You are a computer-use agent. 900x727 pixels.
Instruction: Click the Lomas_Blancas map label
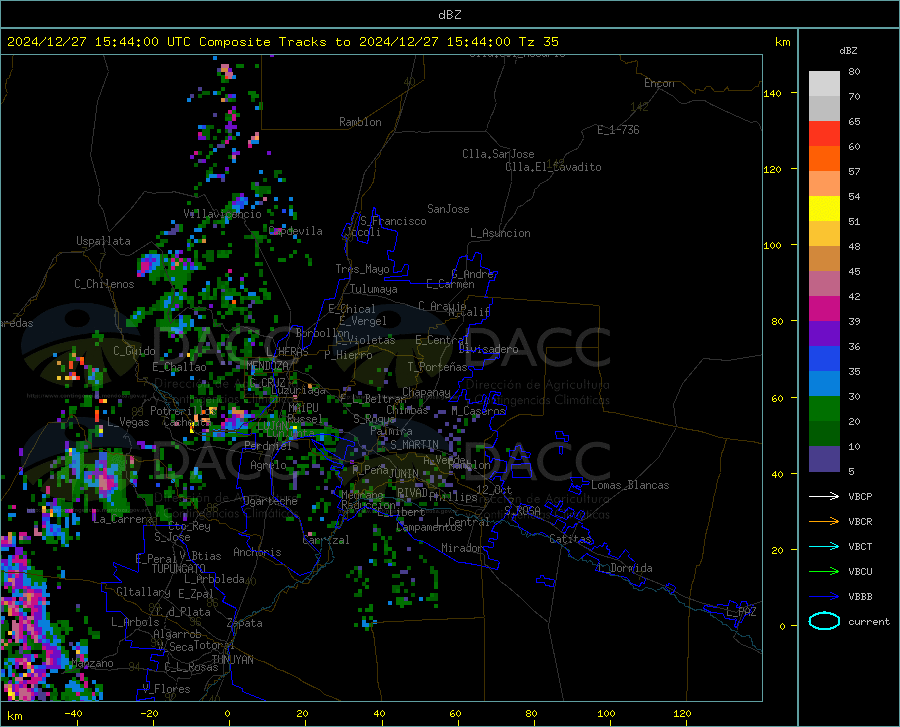click(x=630, y=485)
